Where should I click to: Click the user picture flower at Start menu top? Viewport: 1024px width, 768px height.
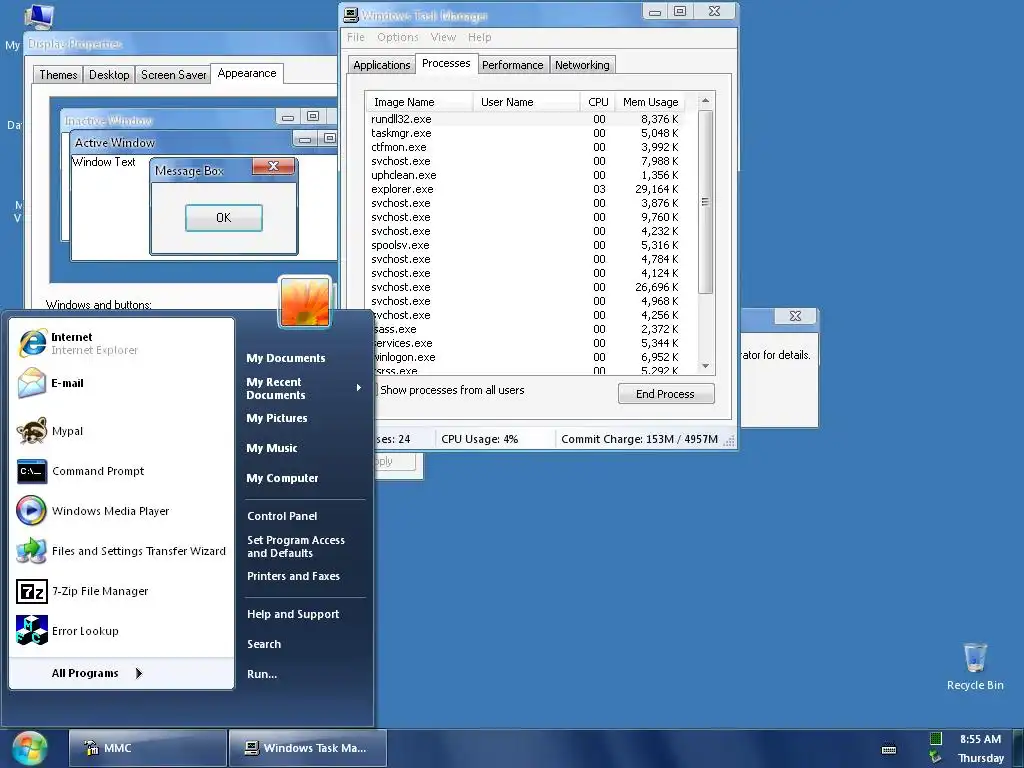tap(305, 302)
